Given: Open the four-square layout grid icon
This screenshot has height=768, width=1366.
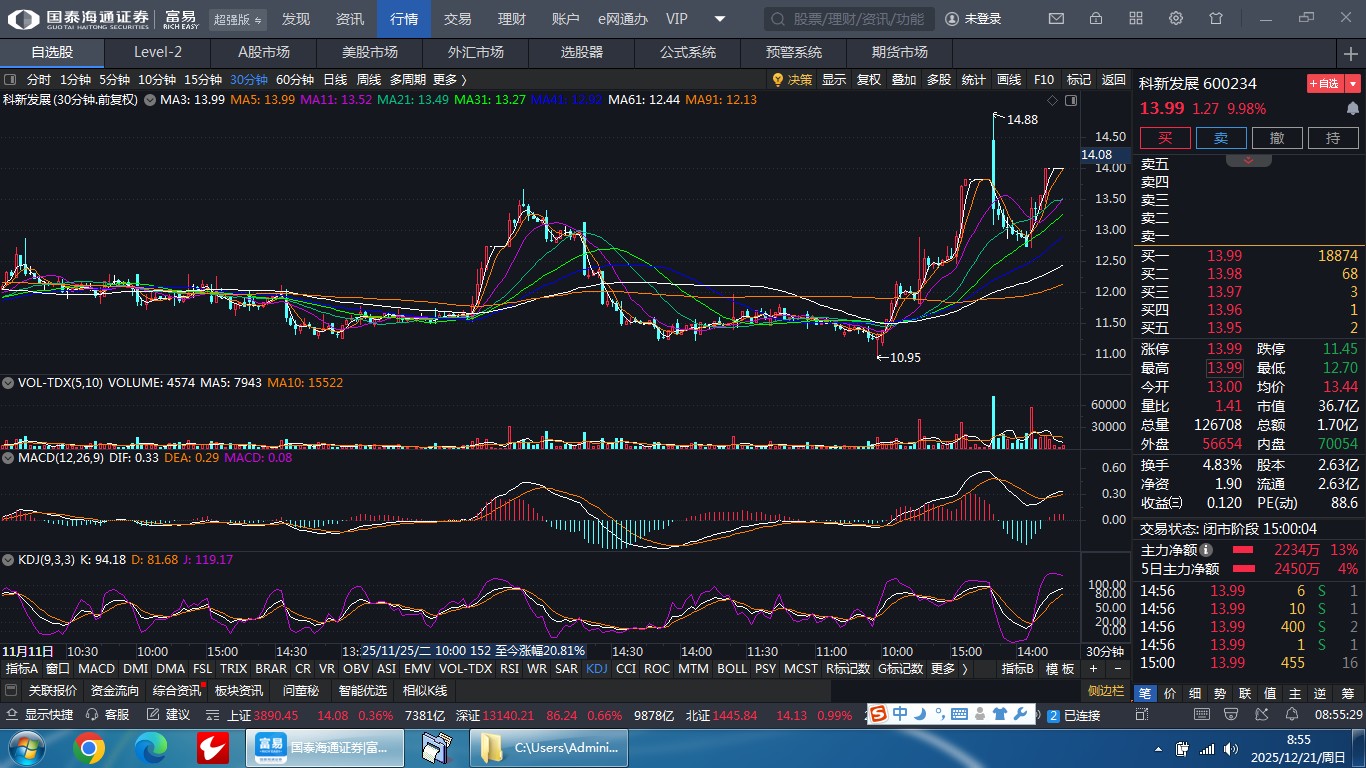Looking at the screenshot, I should point(1136,19).
